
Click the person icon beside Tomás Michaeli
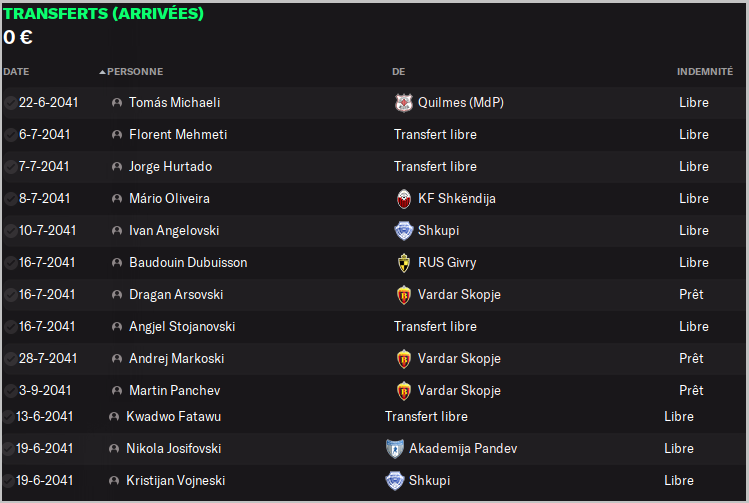(117, 102)
